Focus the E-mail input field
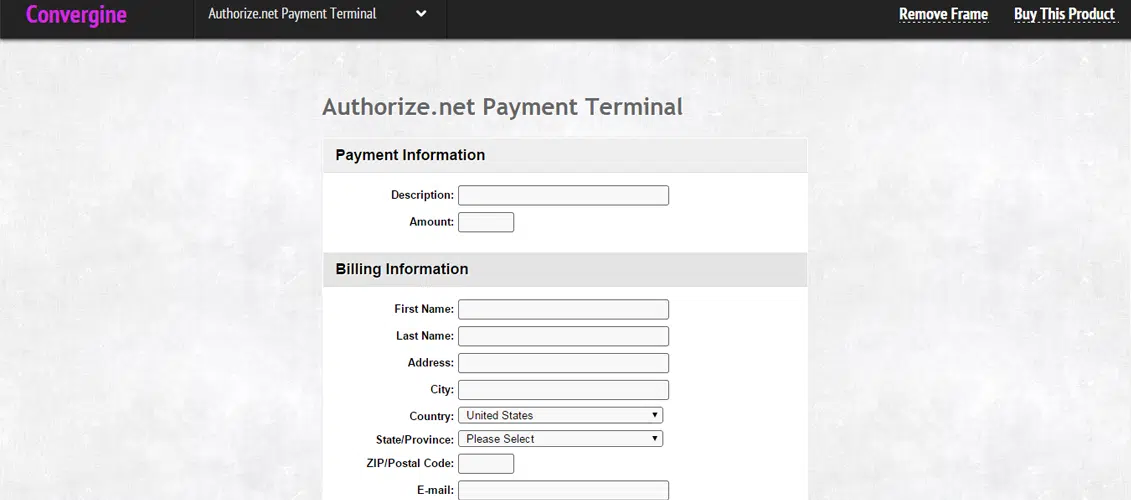1131x500 pixels. point(563,490)
